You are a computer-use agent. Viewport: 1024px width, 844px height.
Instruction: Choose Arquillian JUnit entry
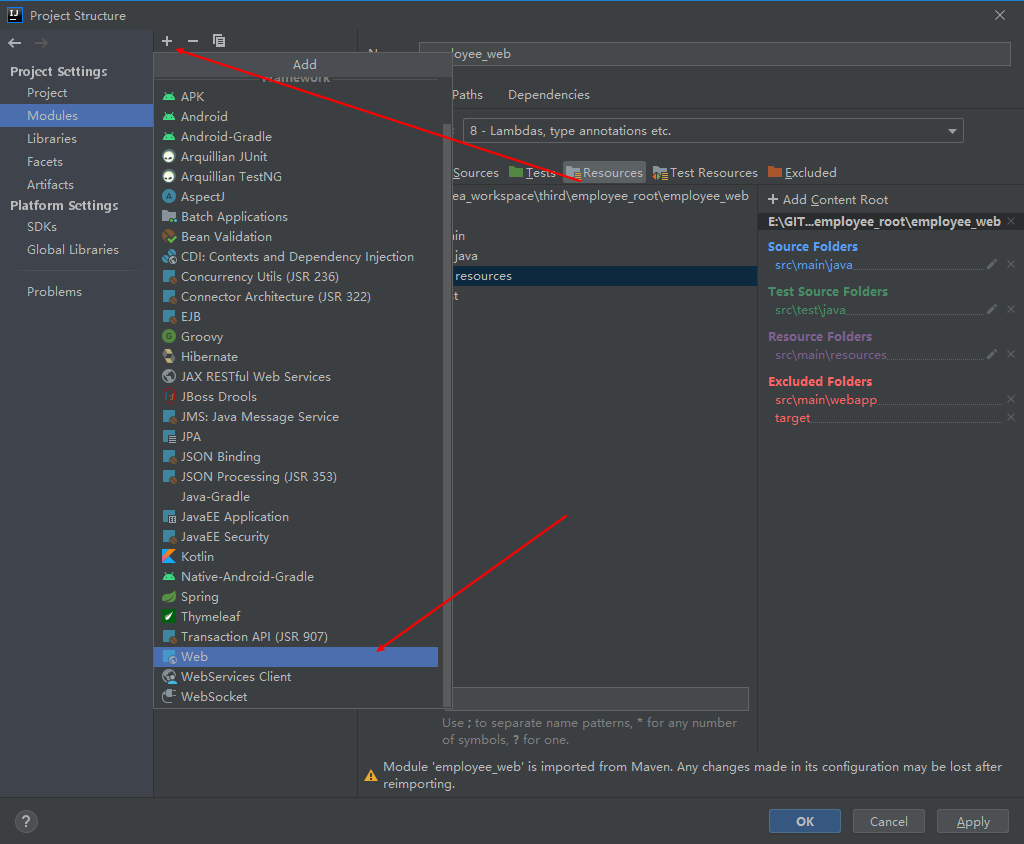point(296,157)
